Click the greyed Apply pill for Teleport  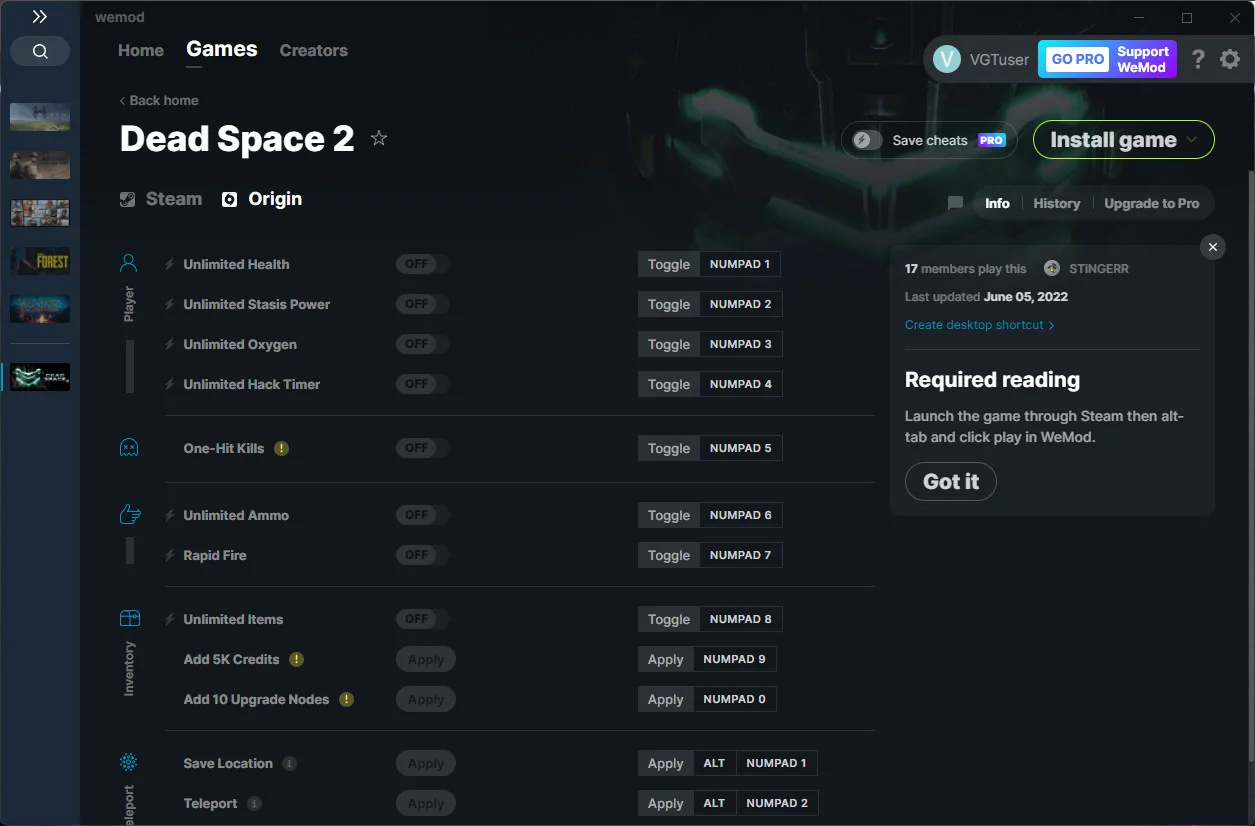(426, 803)
